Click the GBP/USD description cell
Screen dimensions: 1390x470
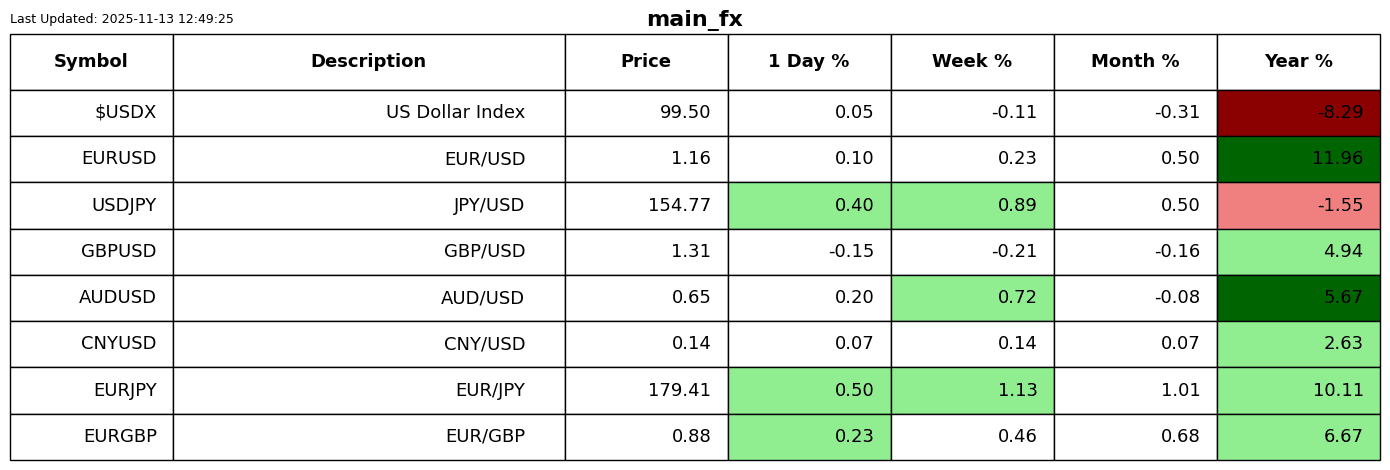tap(368, 252)
